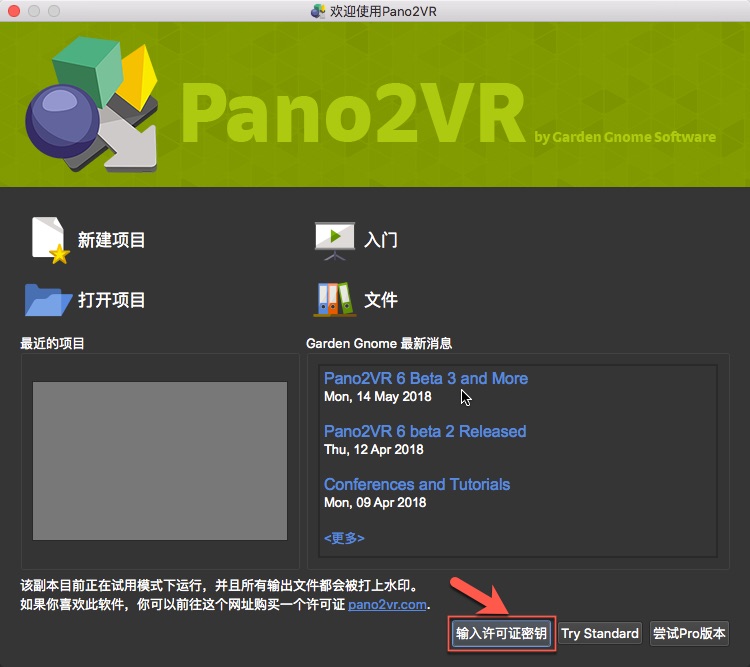Click the Documentation binders icon

pos(335,299)
